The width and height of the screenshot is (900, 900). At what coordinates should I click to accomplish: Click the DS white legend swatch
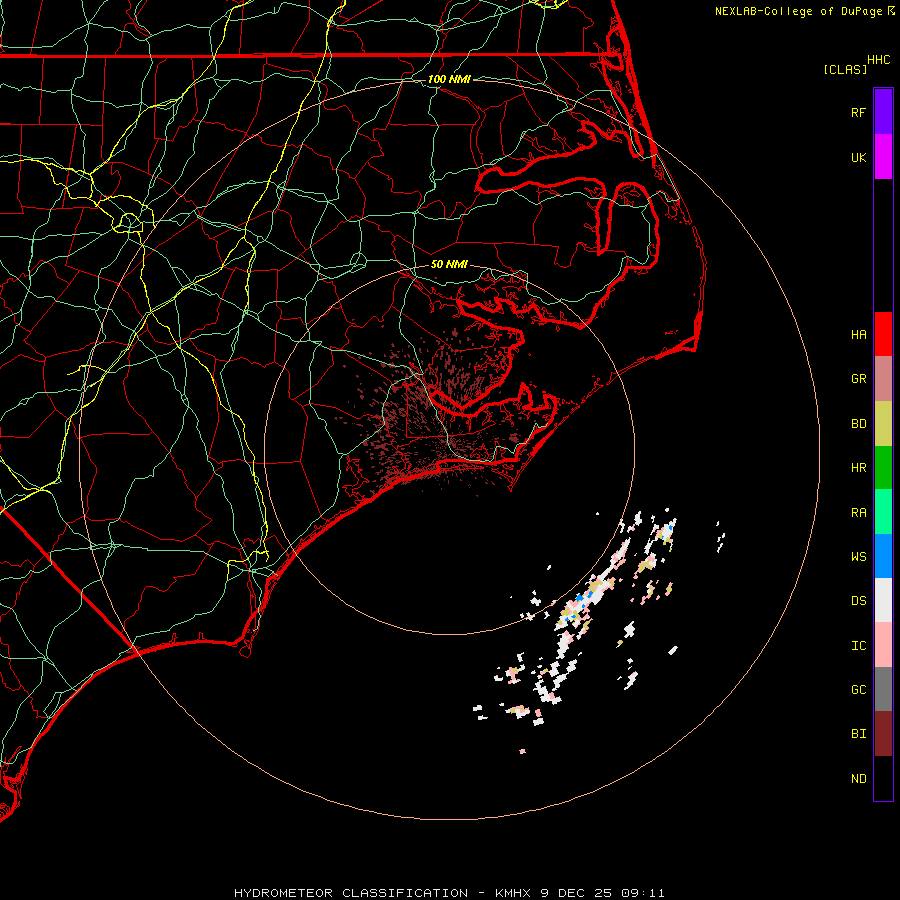coord(883,600)
